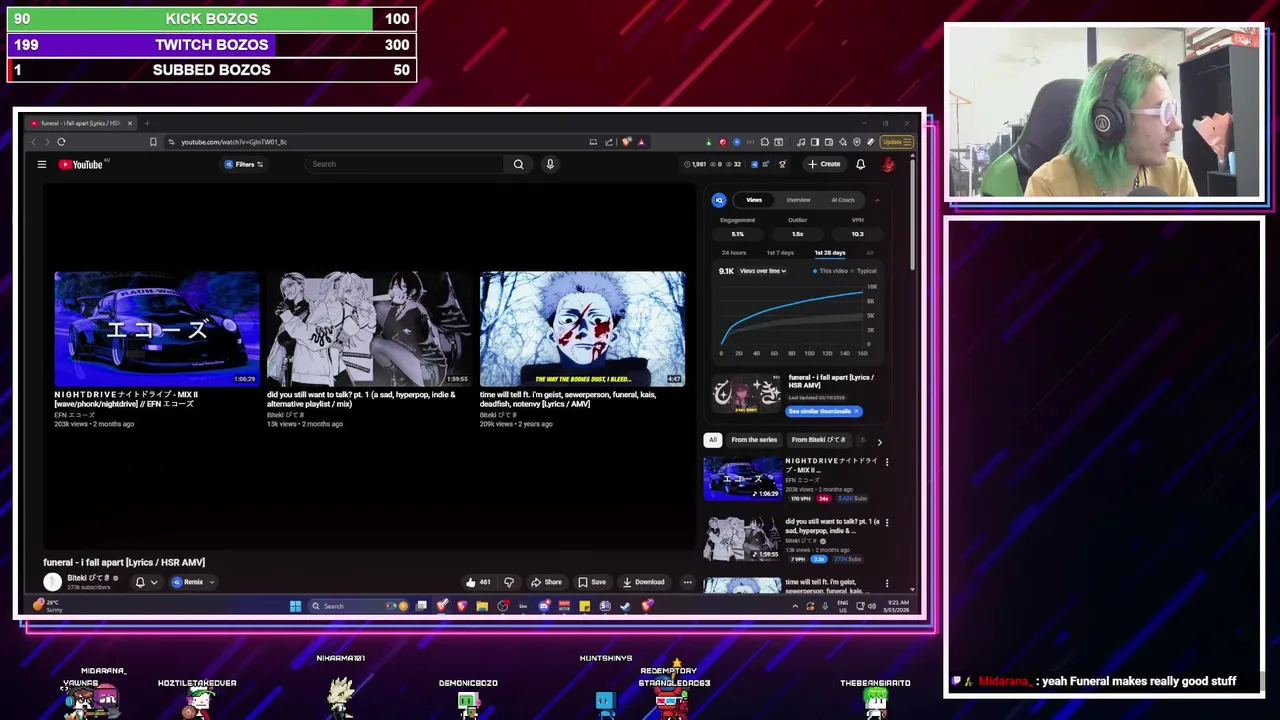Open the YouTube hamburger guide menu

click(42, 164)
